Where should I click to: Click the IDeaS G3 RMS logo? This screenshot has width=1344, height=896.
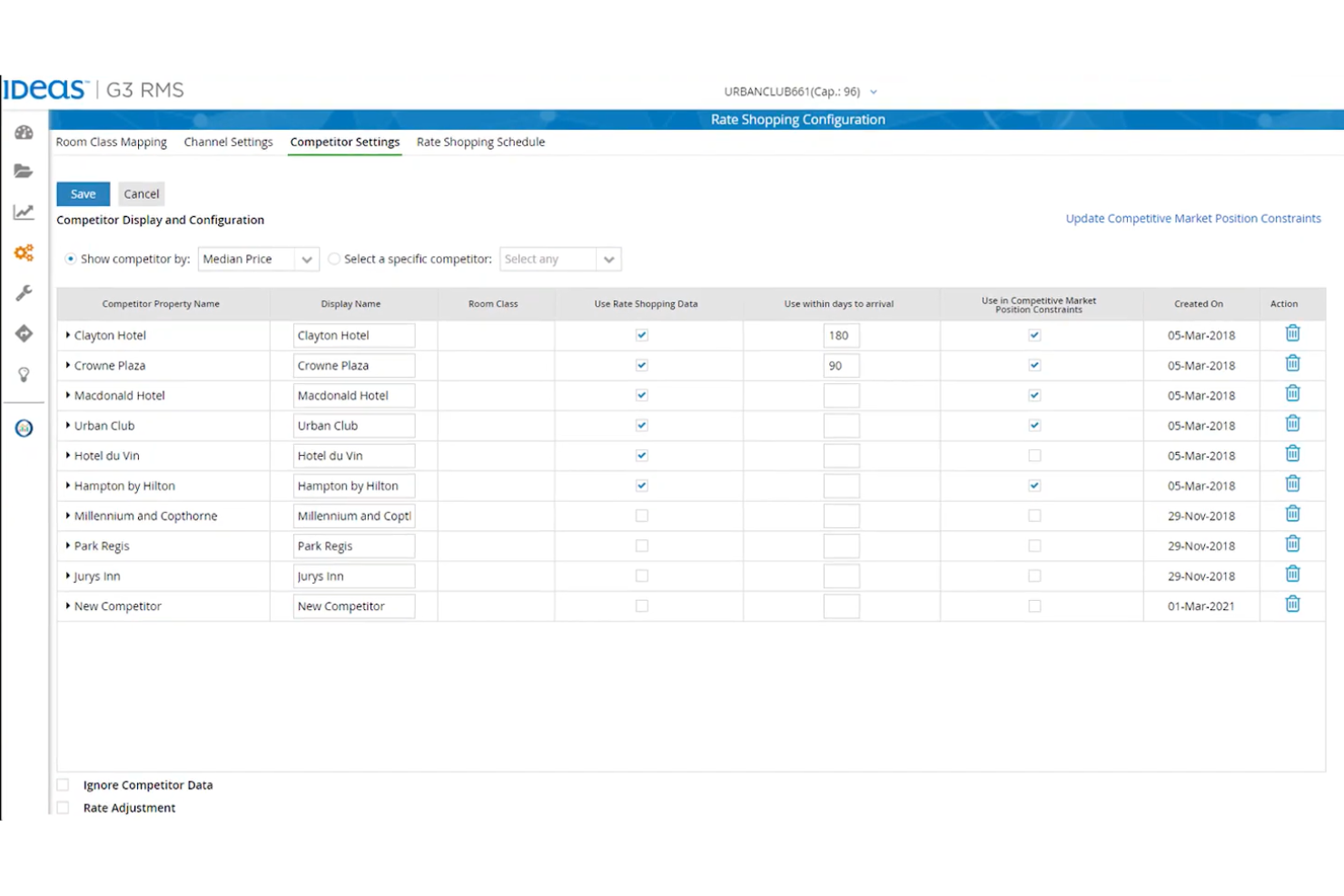point(94,89)
